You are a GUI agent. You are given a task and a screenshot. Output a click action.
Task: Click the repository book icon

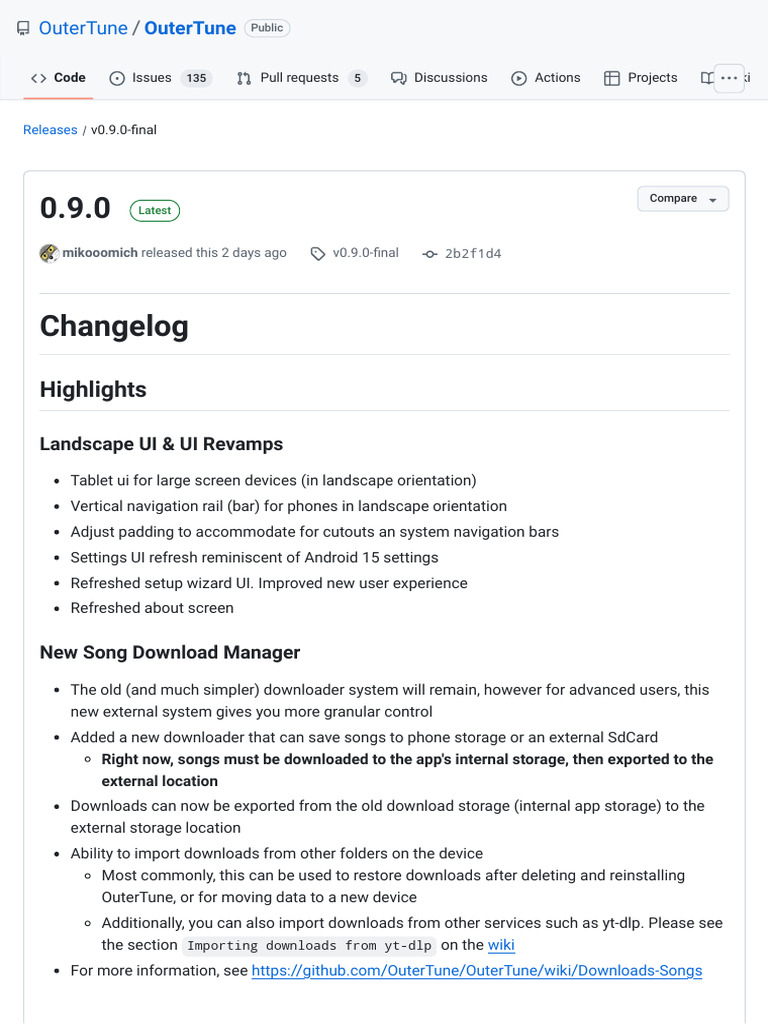pos(23,28)
